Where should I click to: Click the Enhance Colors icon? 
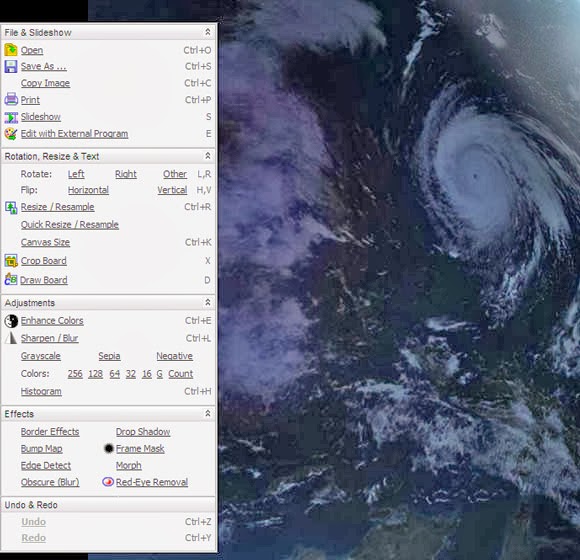click(x=11, y=321)
